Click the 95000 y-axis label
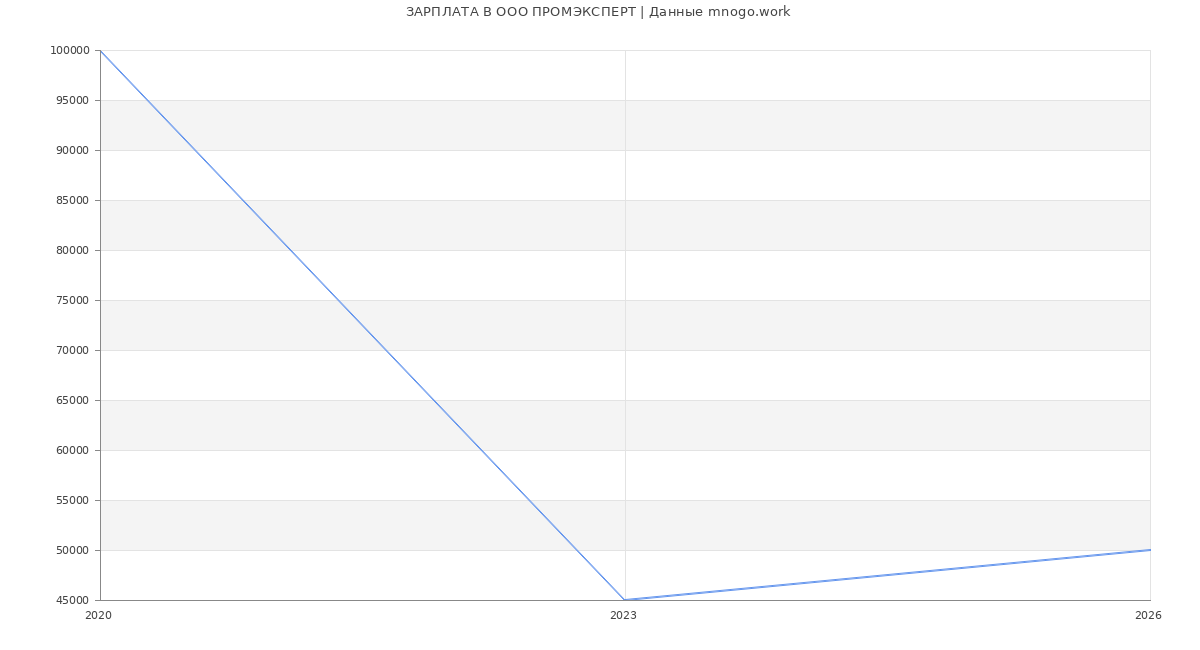 coord(71,100)
